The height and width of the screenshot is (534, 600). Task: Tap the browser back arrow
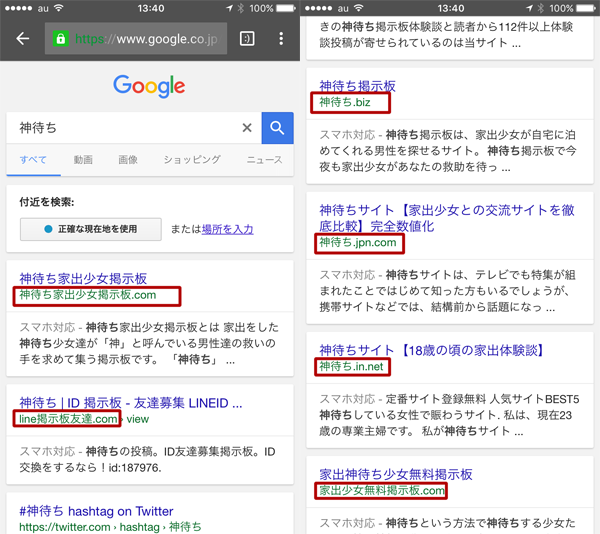tap(23, 38)
